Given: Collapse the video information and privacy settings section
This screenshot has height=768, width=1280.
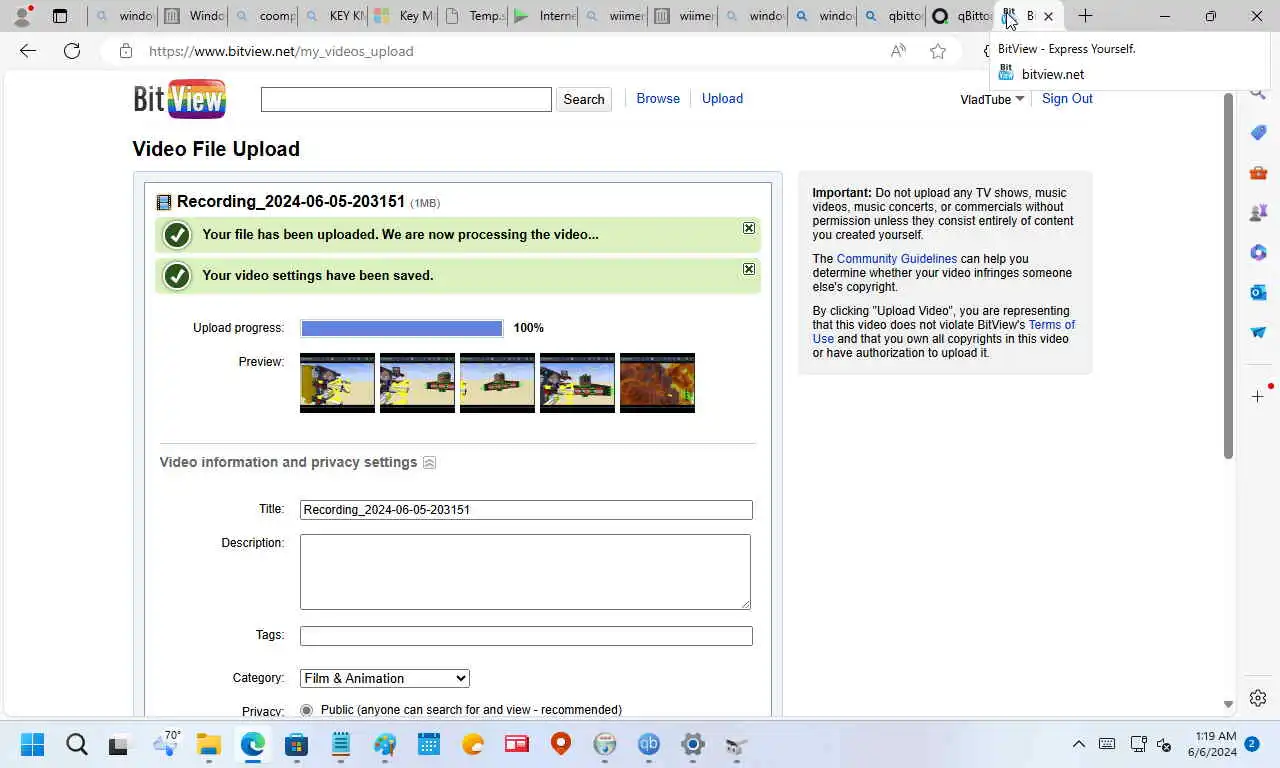Looking at the screenshot, I should (x=429, y=463).
